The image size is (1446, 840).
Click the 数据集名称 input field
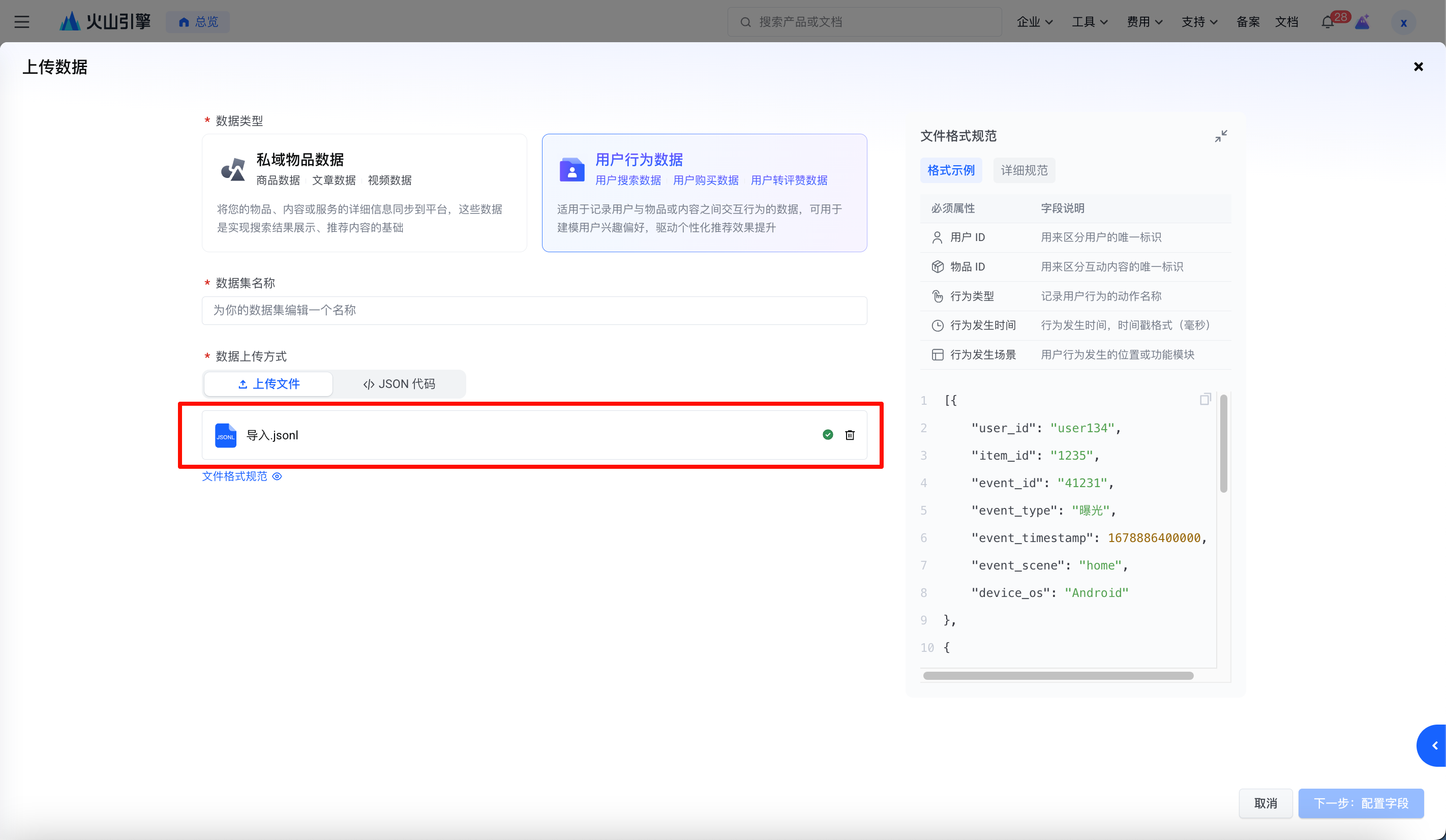click(534, 310)
